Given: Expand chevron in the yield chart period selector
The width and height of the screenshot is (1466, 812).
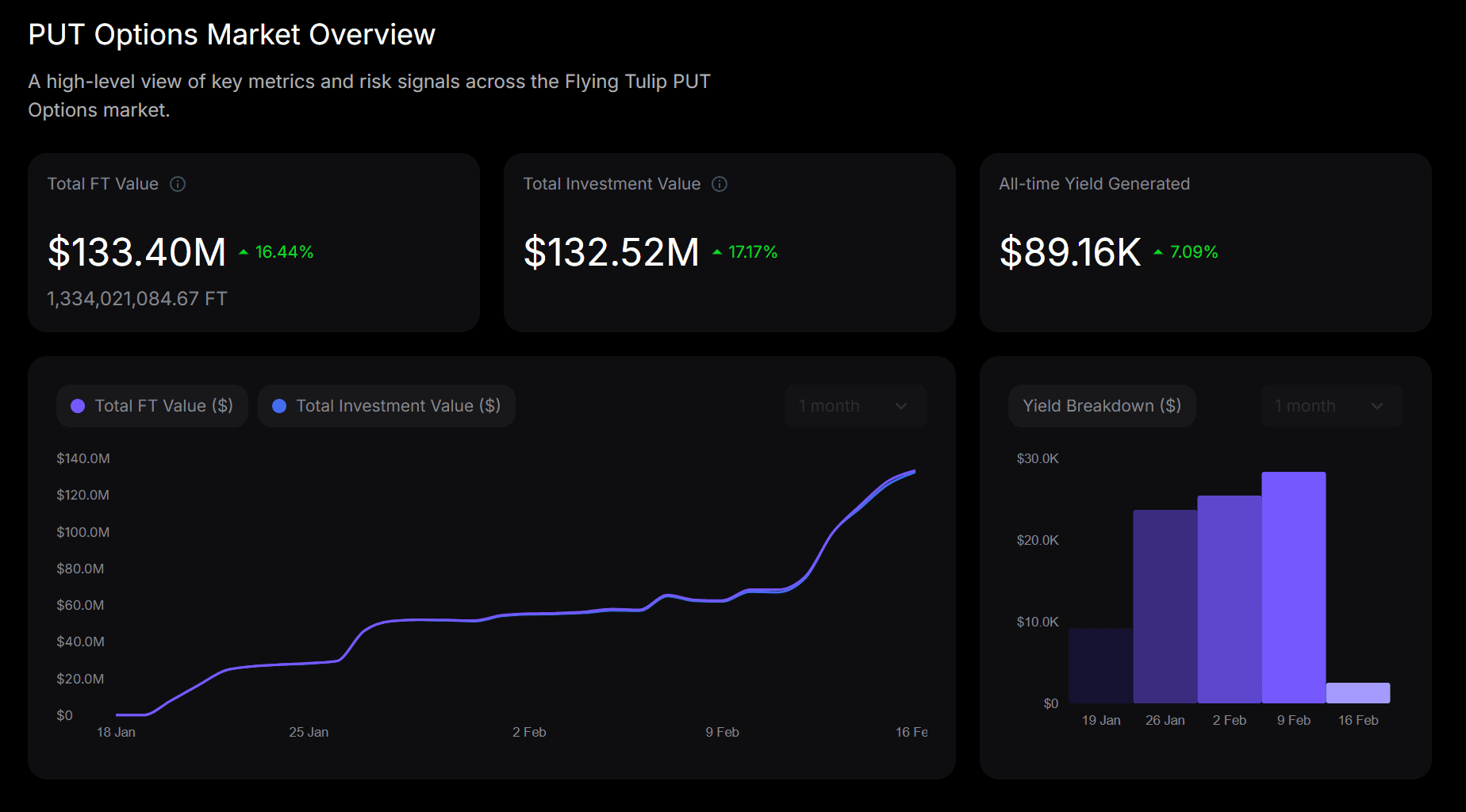Looking at the screenshot, I should pos(1377,406).
